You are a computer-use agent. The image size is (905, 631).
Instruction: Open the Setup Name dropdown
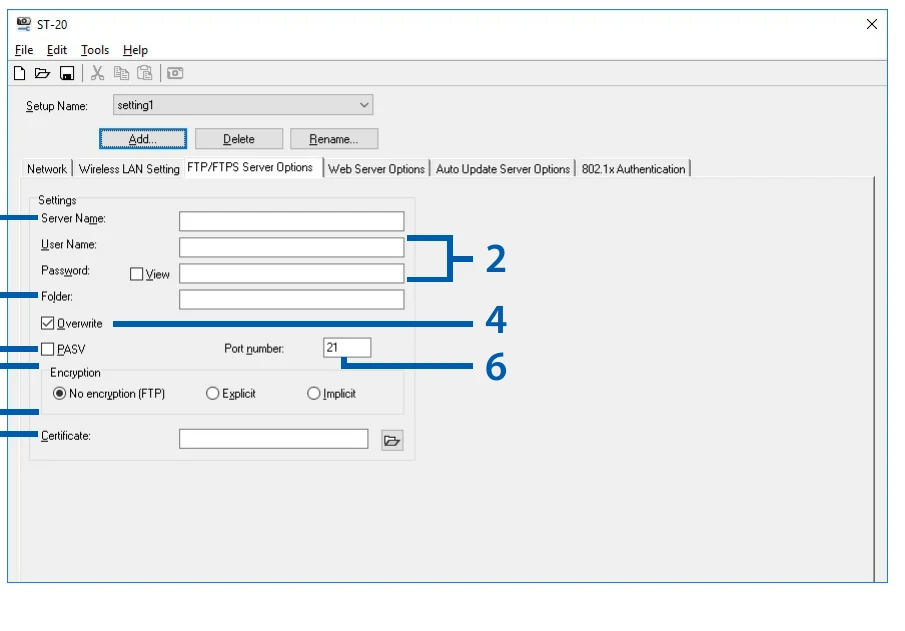click(243, 105)
